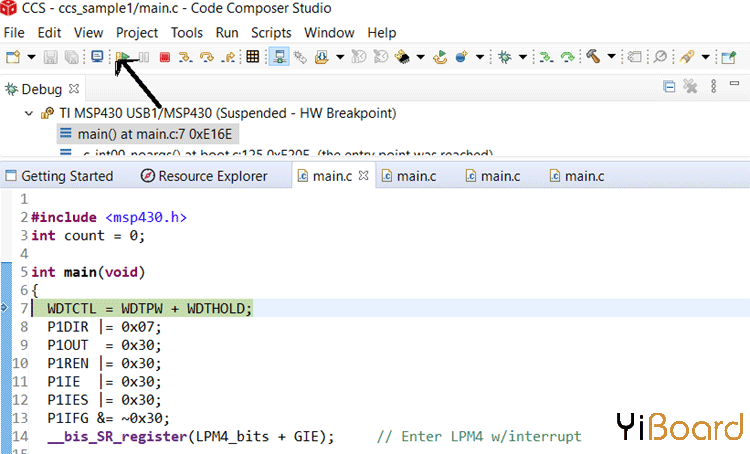750x454 pixels.
Task: Click the Resume (green play) debug button
Action: coord(123,57)
